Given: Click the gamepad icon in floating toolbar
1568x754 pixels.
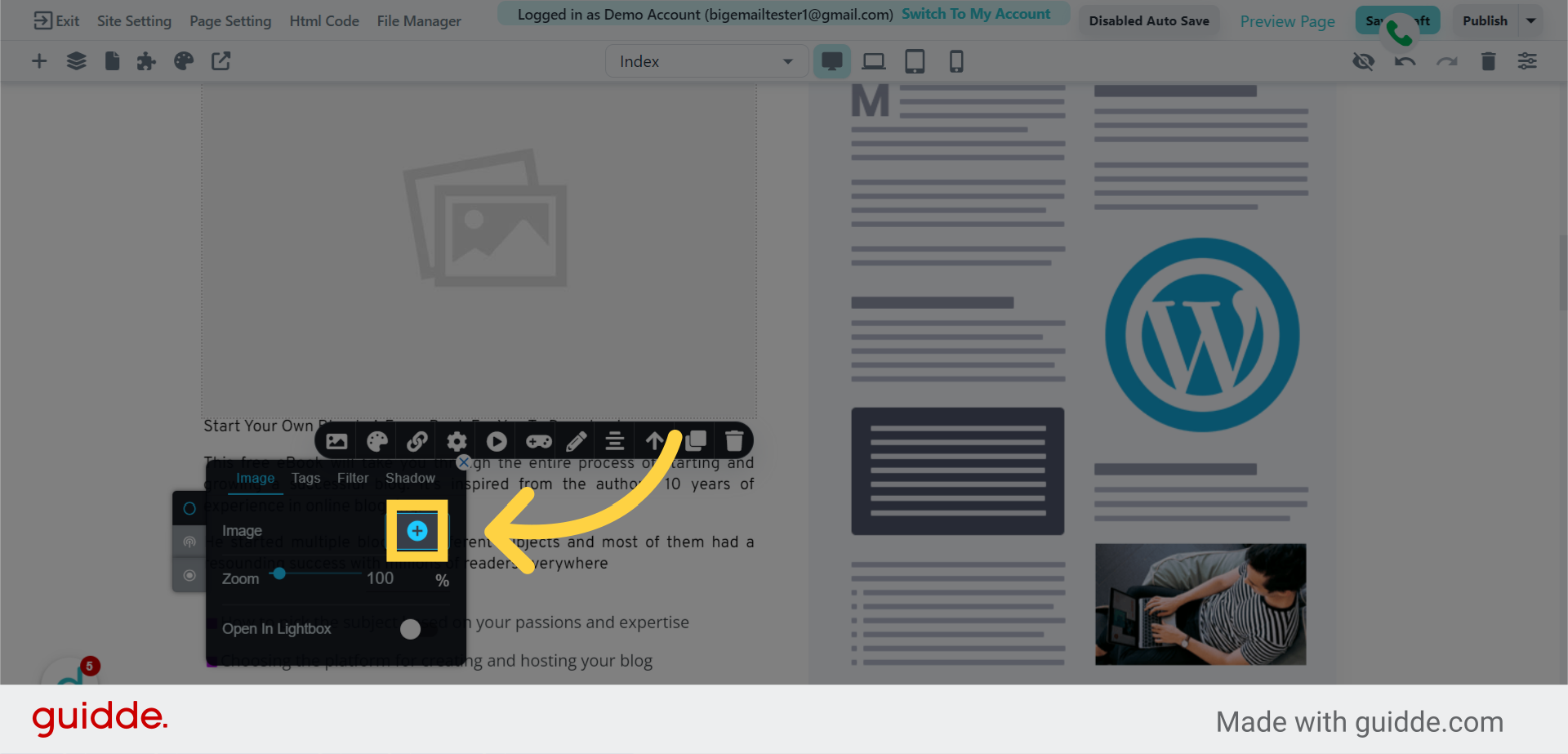Looking at the screenshot, I should (x=538, y=442).
